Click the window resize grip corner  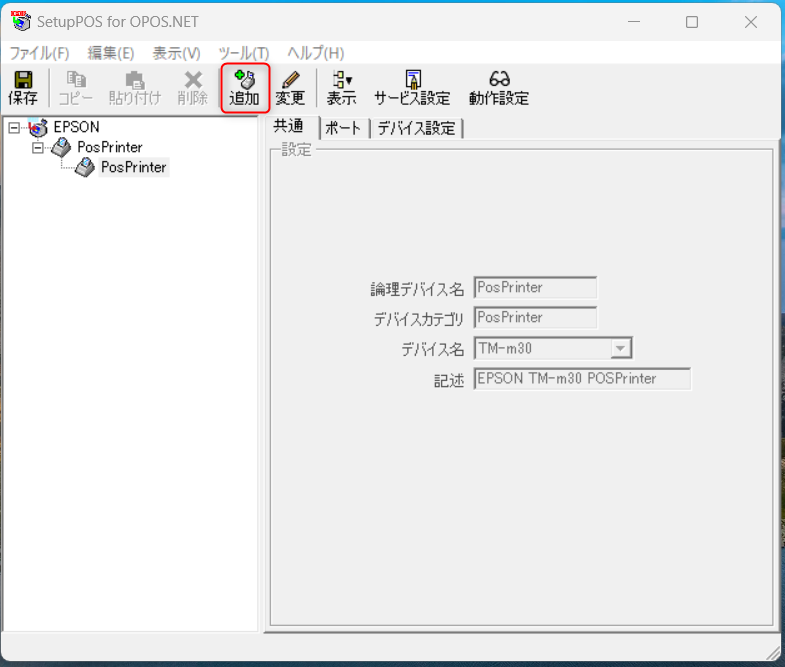click(773, 653)
